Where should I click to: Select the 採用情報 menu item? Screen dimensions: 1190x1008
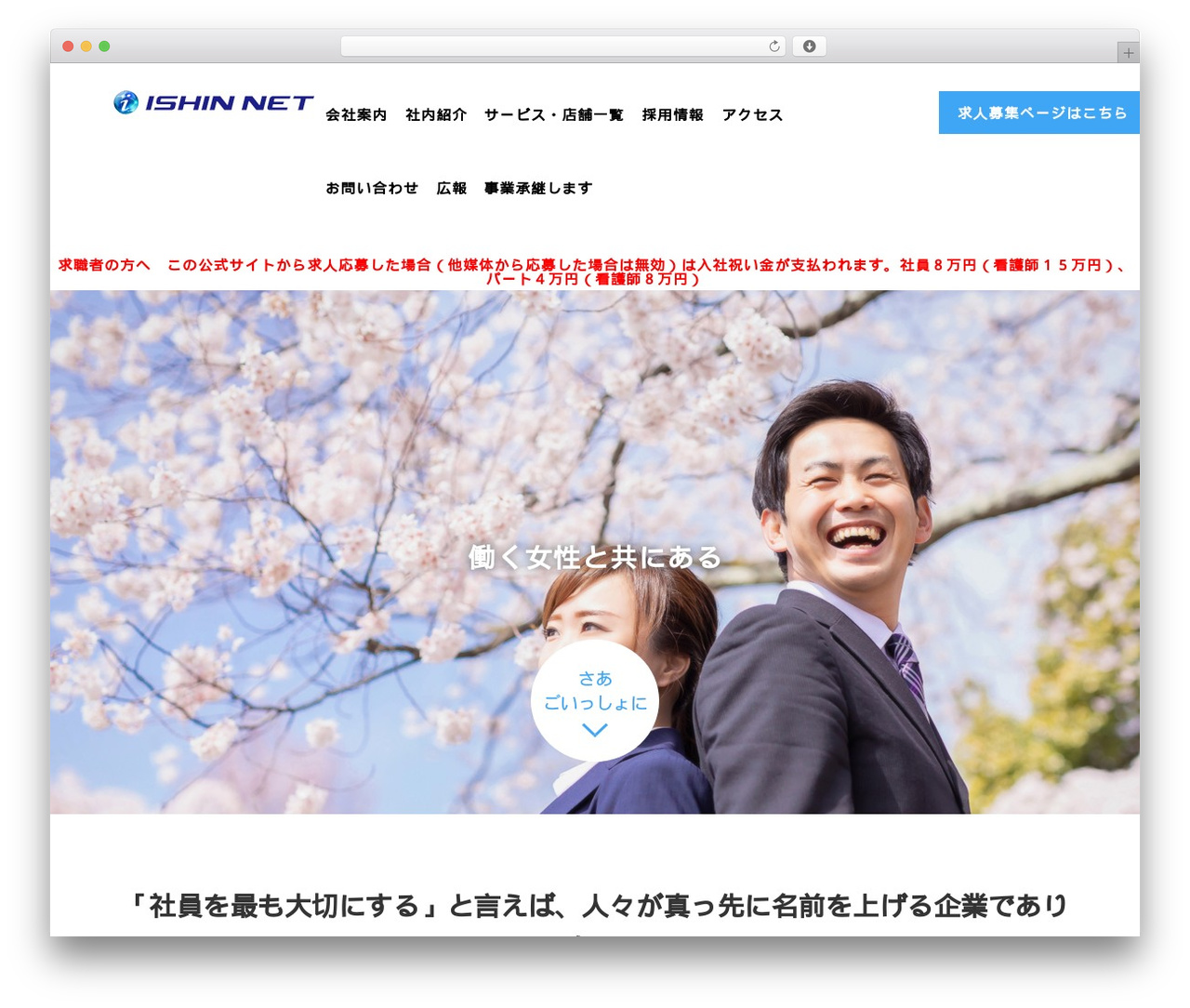[673, 114]
